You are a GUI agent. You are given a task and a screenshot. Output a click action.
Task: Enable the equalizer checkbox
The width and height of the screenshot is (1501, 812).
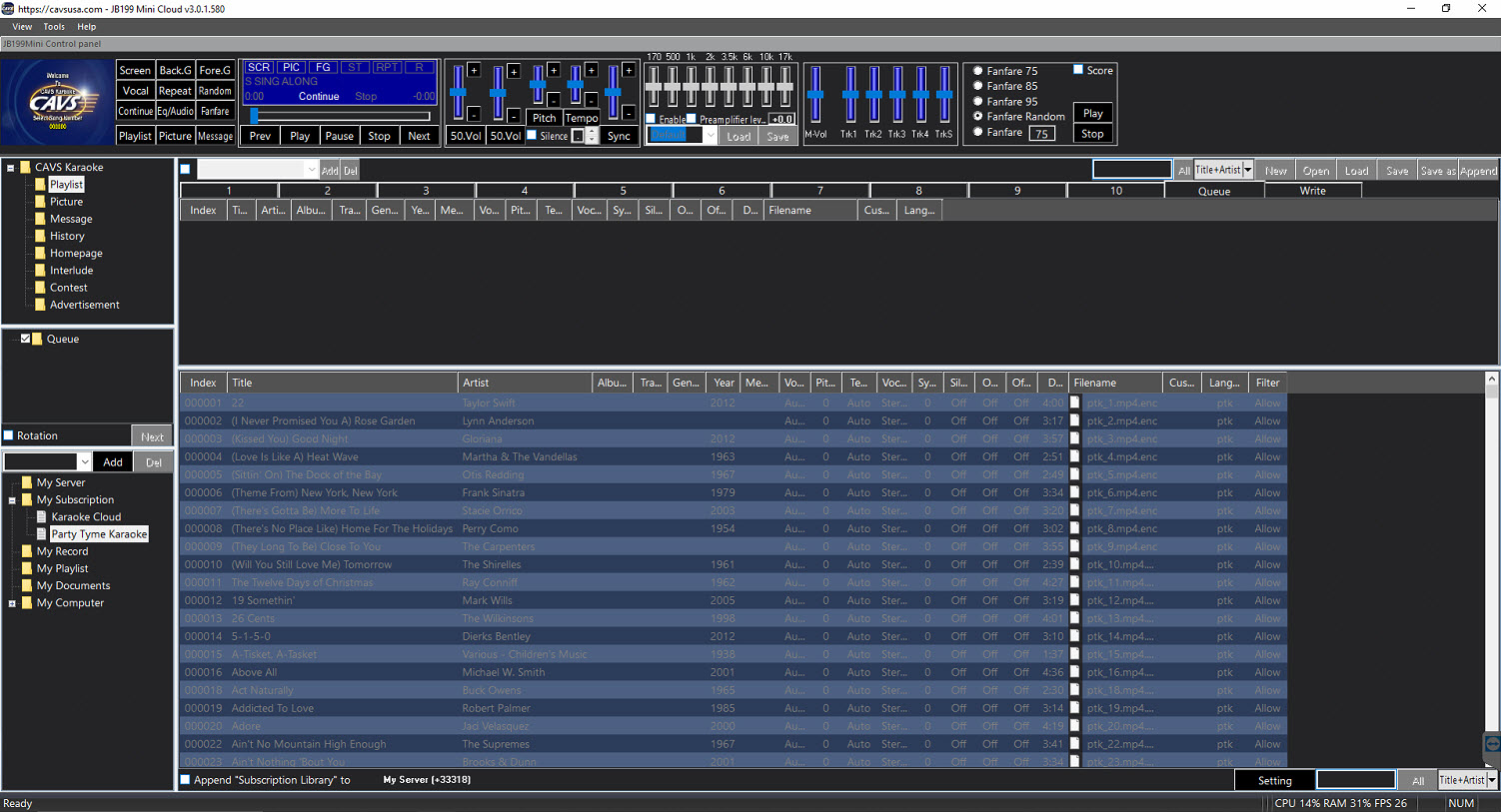pyautogui.click(x=652, y=119)
